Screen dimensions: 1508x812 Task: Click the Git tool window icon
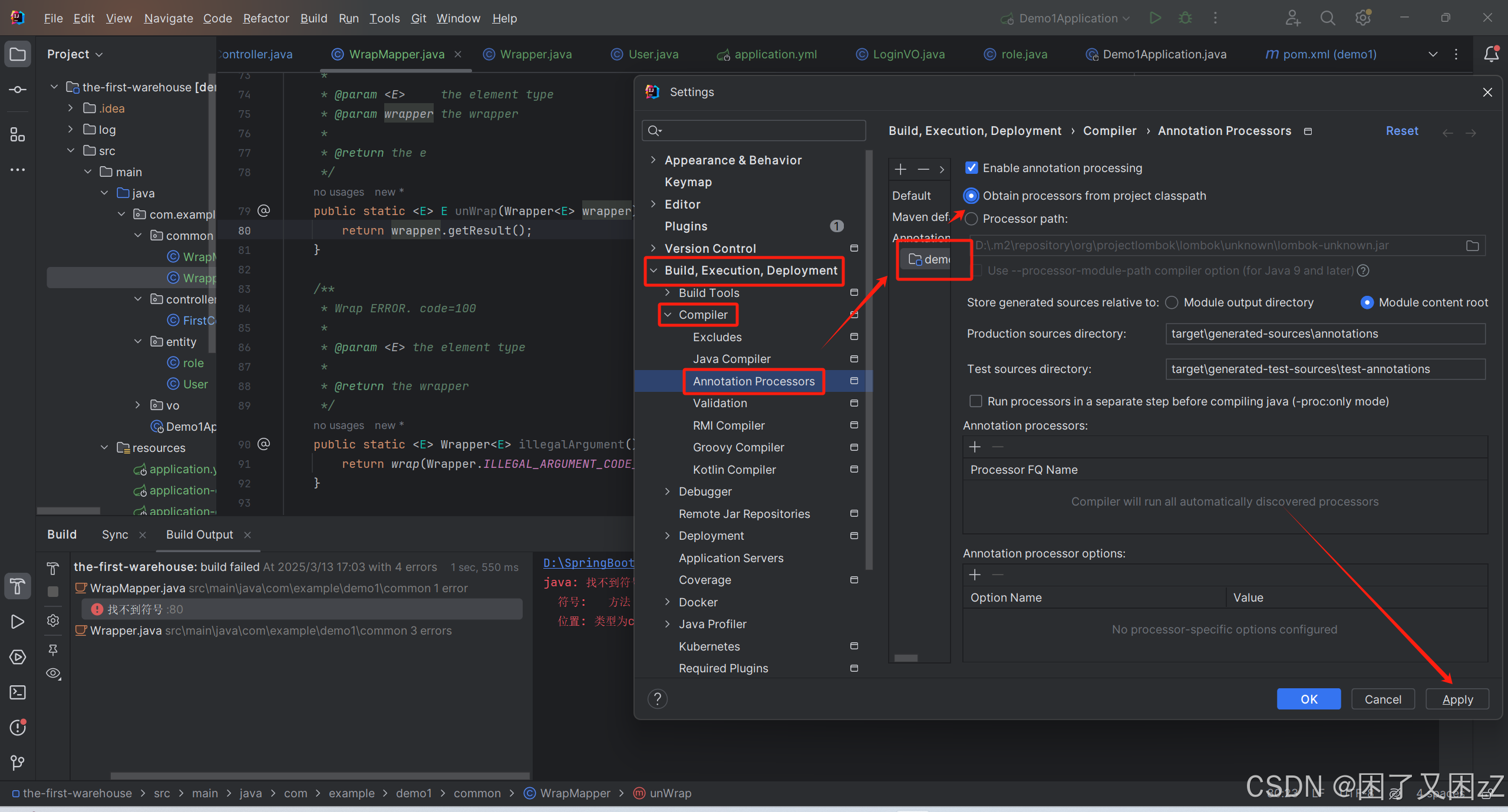18,763
